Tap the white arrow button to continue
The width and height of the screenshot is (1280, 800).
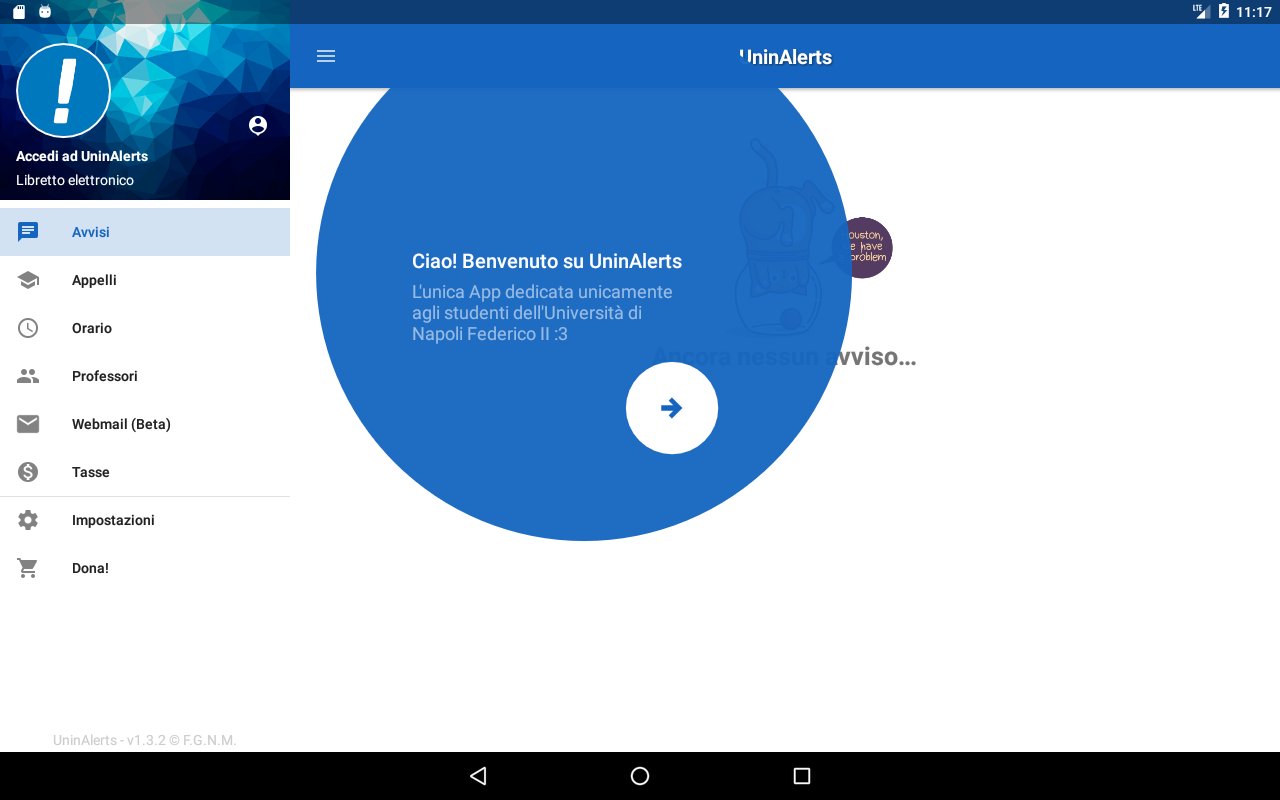[x=672, y=408]
